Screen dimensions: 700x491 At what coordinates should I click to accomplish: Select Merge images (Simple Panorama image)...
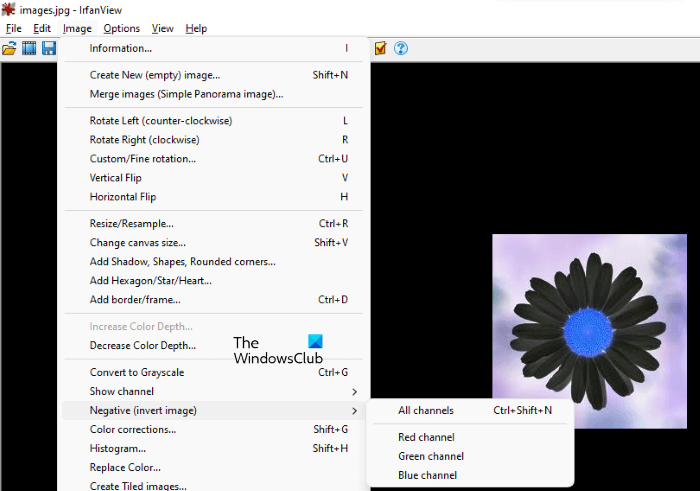(x=213, y=94)
